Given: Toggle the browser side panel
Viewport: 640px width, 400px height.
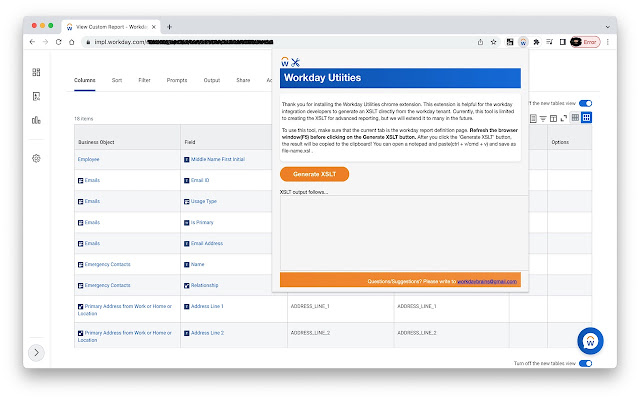Looking at the screenshot, I should (563, 42).
